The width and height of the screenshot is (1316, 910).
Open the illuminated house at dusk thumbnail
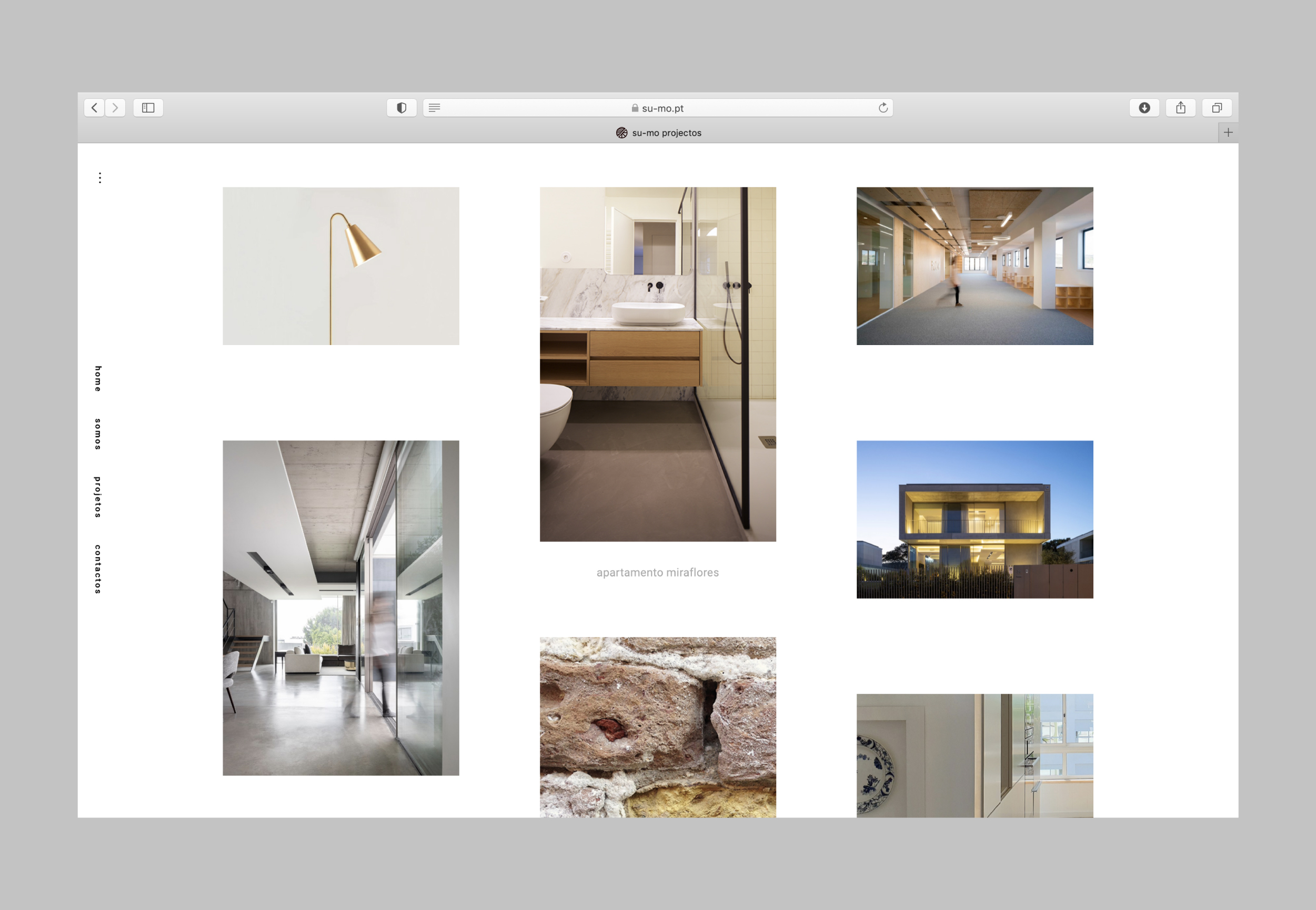[975, 519]
